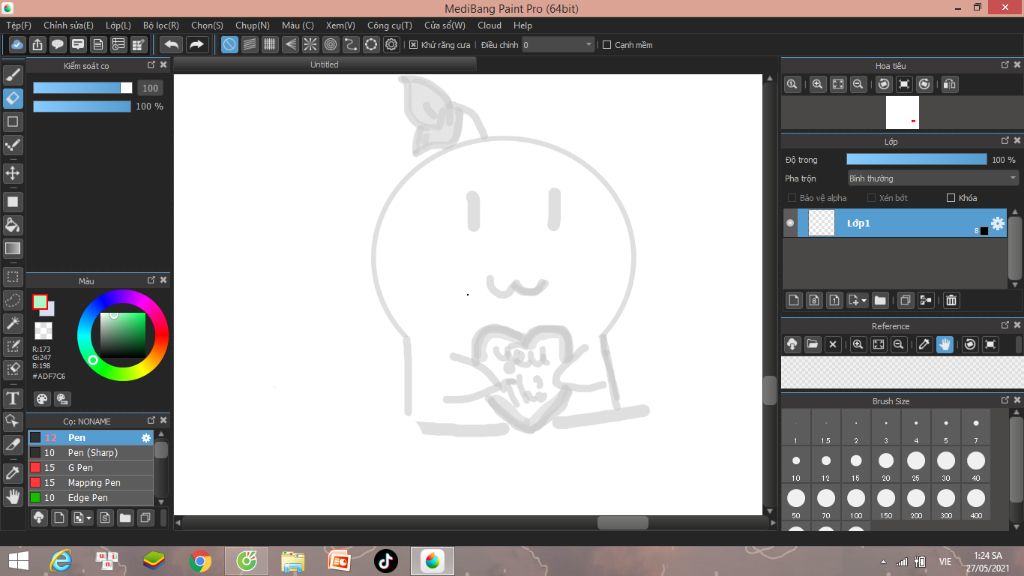Enable radial snap guide
This screenshot has height=576, width=1024.
tap(310, 44)
